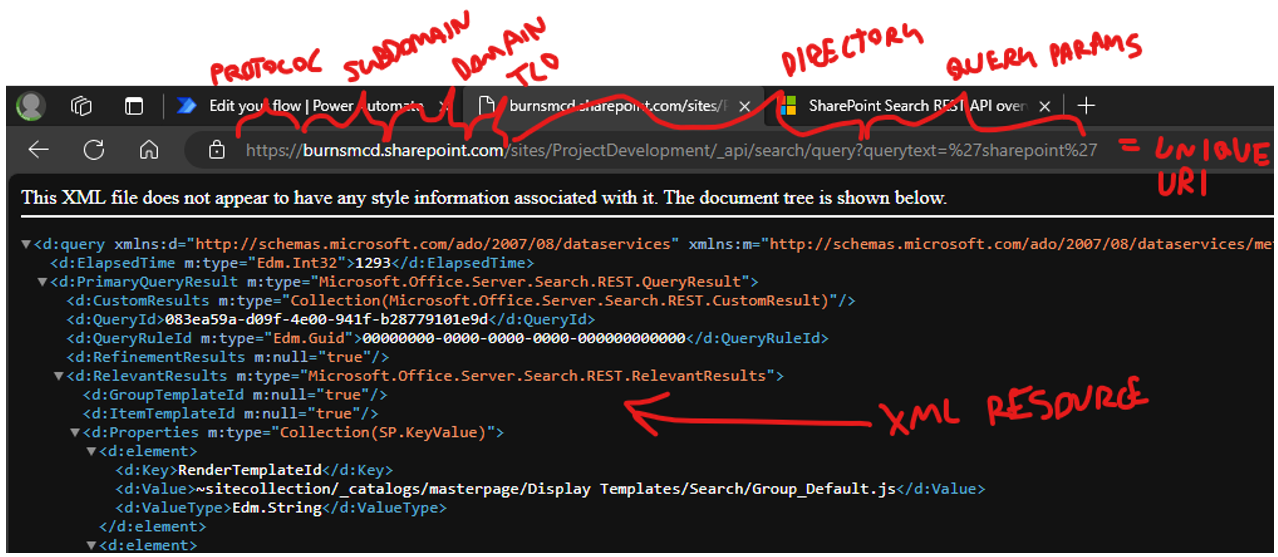Image resolution: width=1278 pixels, height=557 pixels.
Task: Collapse d:element containing RenderTemplateId key
Action: click(91, 451)
